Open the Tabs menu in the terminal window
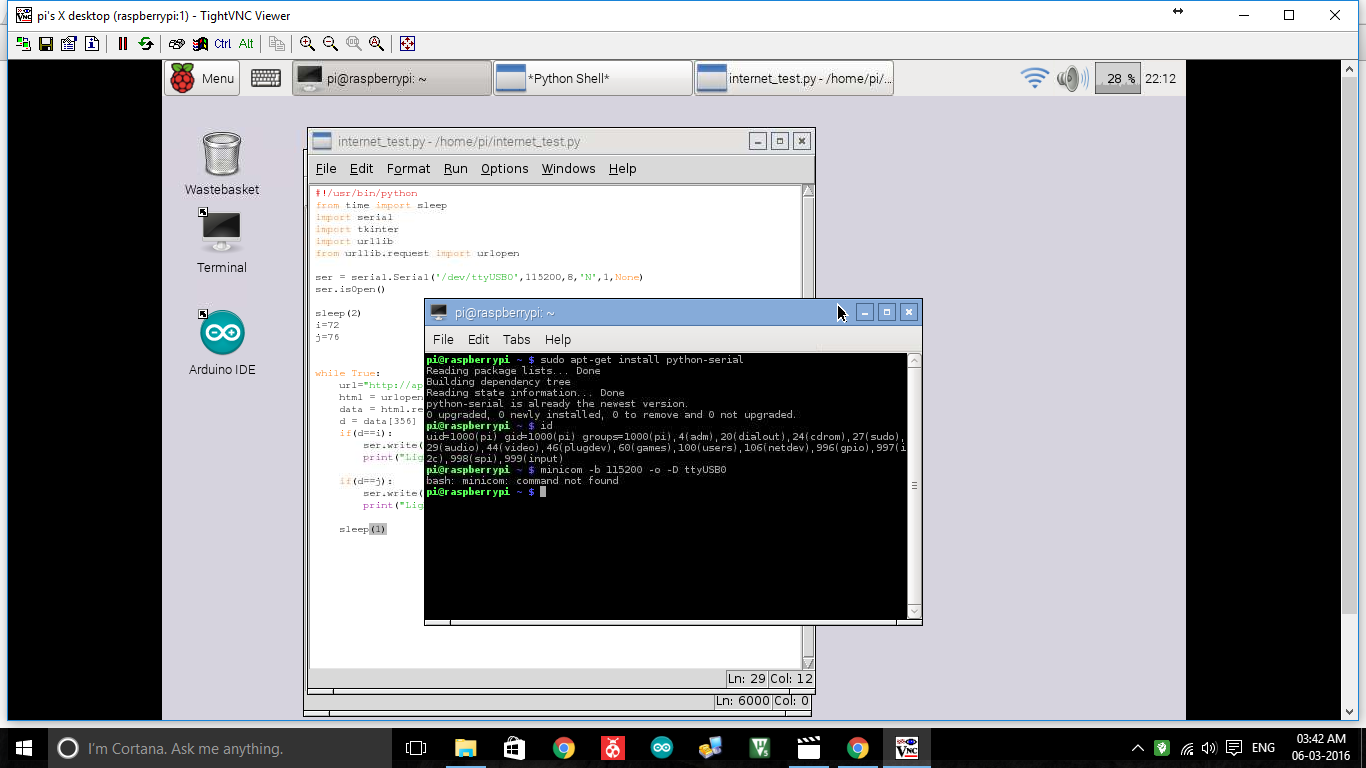Screen dimensions: 1366x768 click(x=517, y=340)
